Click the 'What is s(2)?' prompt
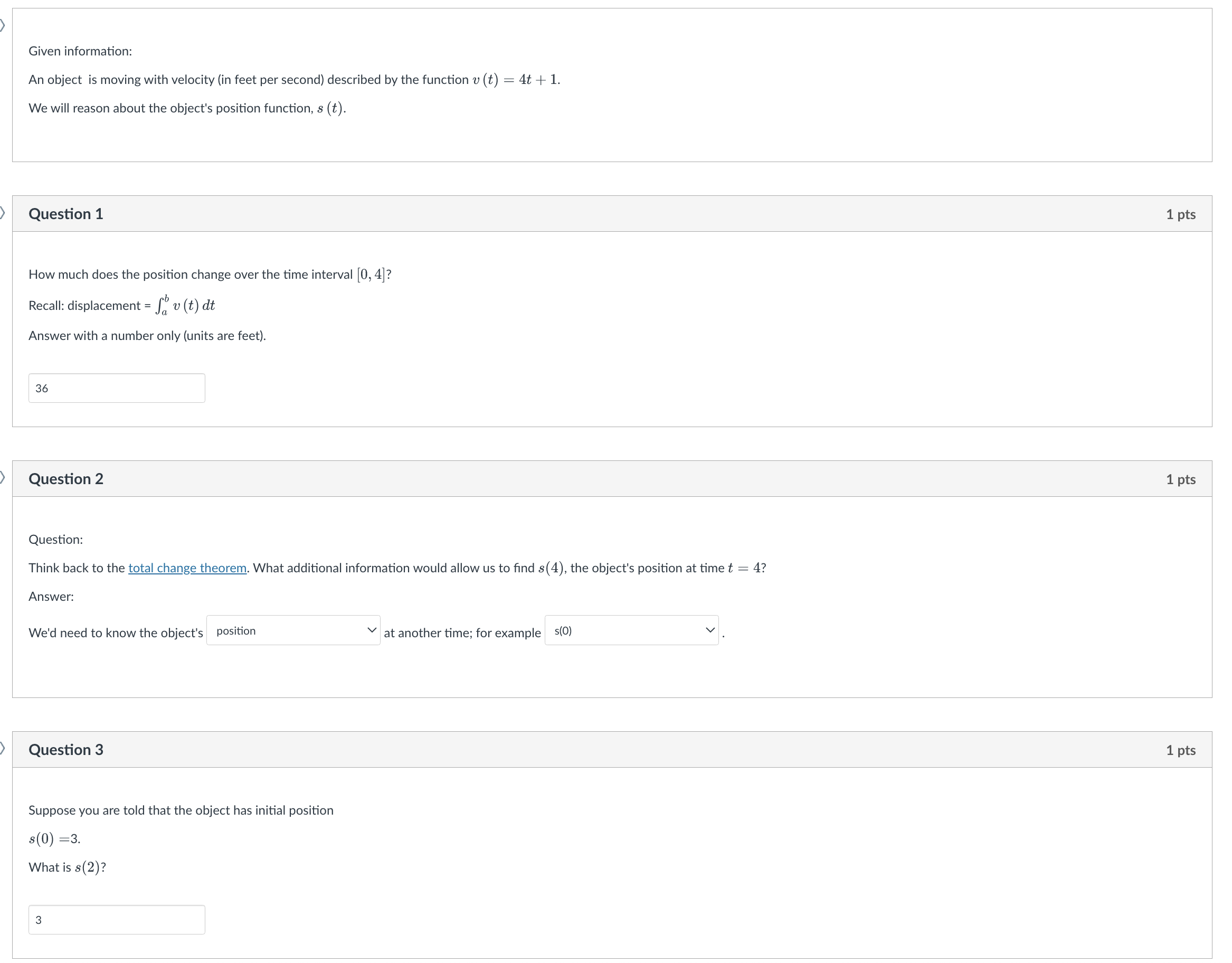This screenshot has height=963, width=1232. pyautogui.click(x=67, y=867)
